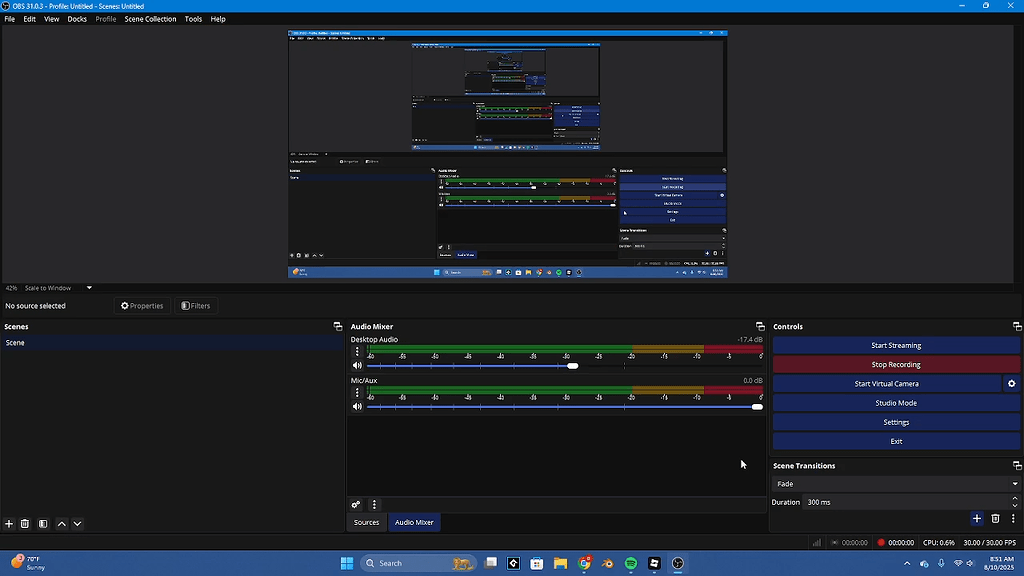Mute the Mic/Aux speaker icon
This screenshot has width=1024, height=576.
(x=357, y=407)
